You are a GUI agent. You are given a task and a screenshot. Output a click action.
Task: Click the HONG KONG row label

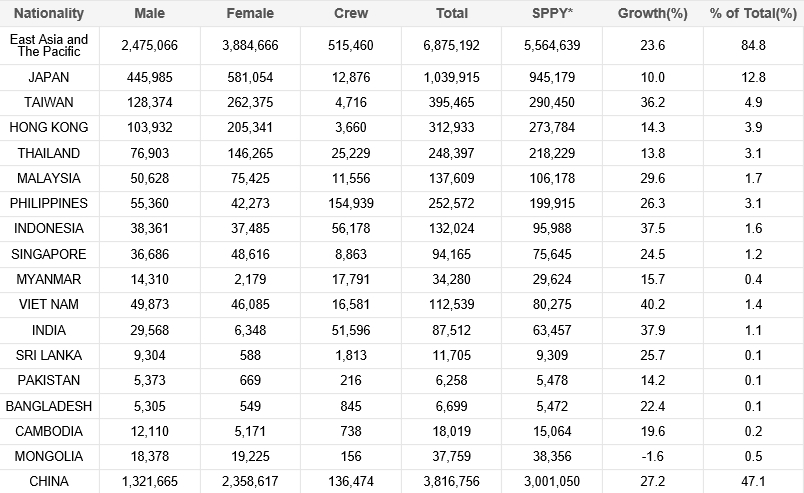coord(49,127)
